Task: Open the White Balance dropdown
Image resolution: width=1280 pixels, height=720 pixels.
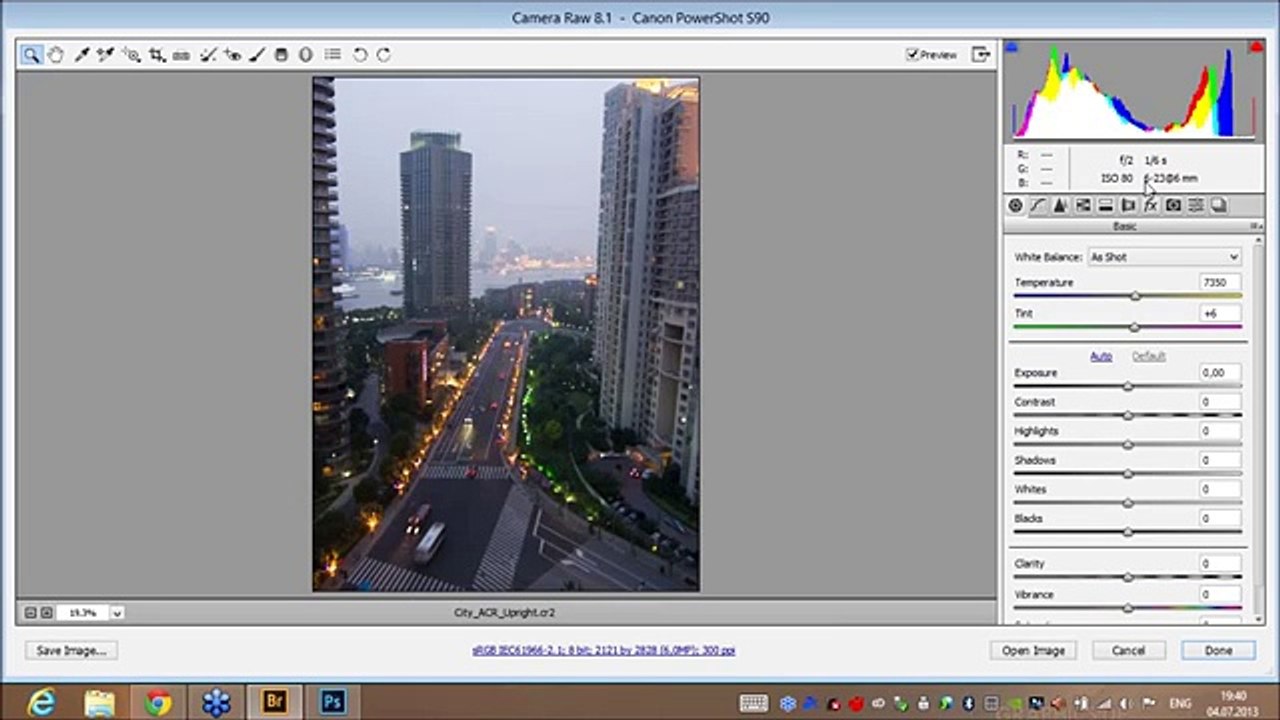Action: point(1164,257)
